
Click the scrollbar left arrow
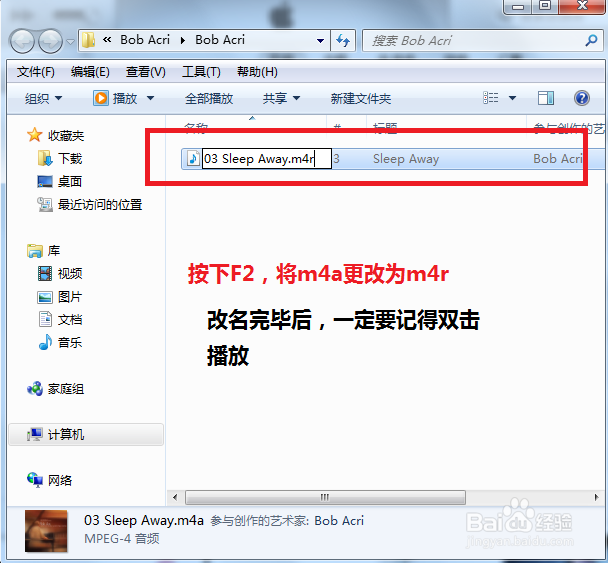pyautogui.click(x=175, y=497)
